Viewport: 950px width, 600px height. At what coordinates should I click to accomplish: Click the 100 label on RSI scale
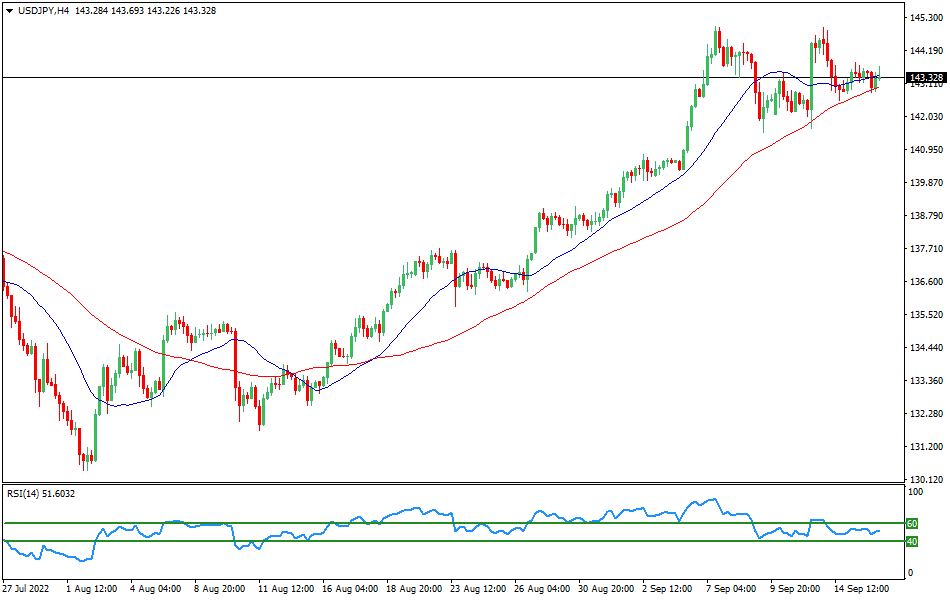pos(914,493)
